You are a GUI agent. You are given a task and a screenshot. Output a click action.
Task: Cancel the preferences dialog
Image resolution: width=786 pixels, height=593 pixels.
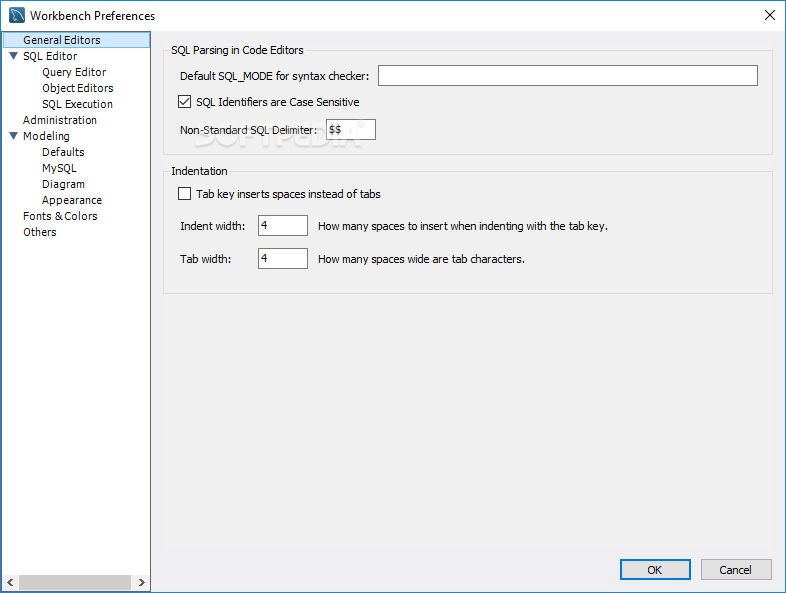[735, 569]
